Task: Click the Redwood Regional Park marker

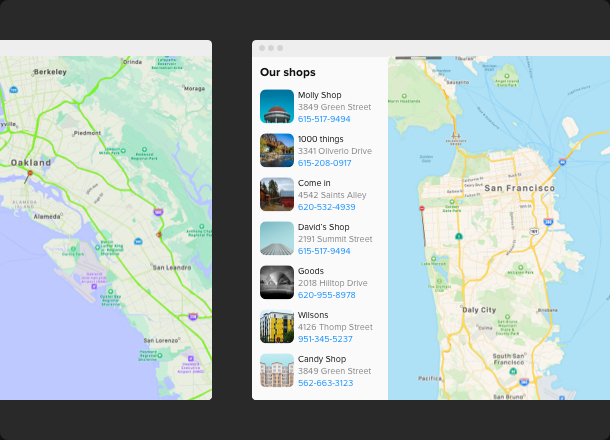Action: pyautogui.click(x=144, y=149)
